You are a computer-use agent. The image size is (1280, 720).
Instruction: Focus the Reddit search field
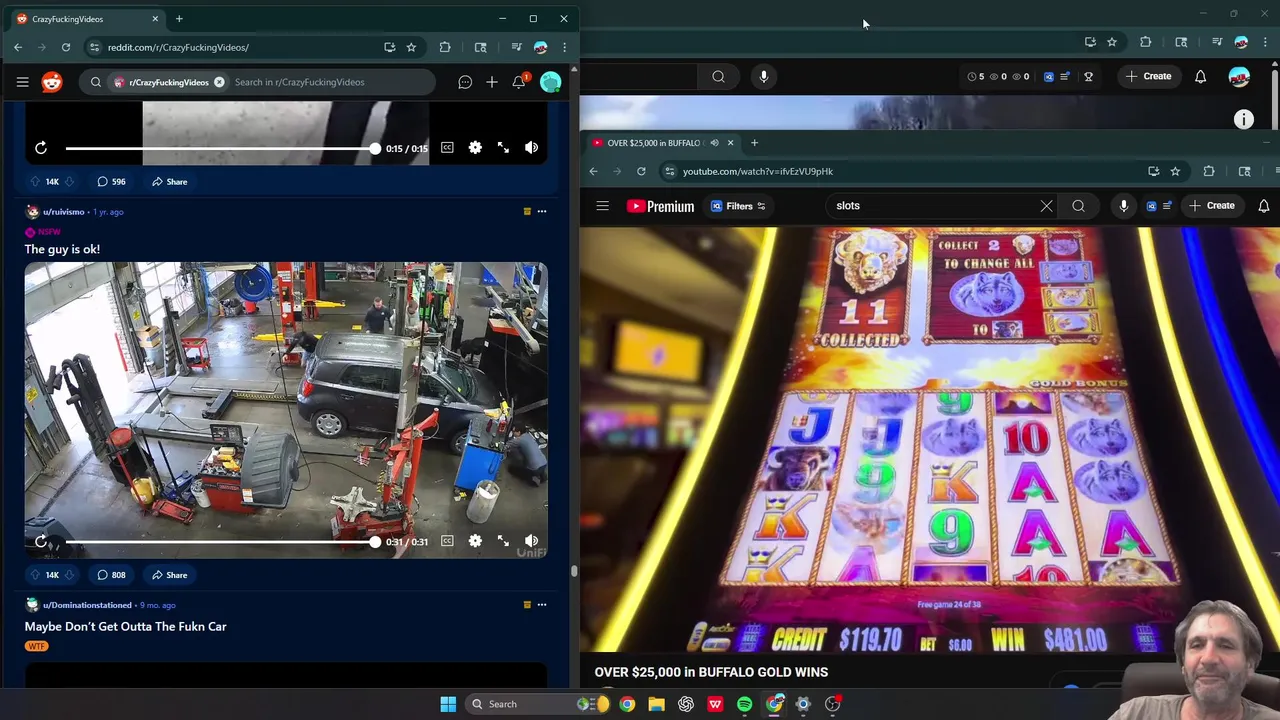(x=330, y=82)
